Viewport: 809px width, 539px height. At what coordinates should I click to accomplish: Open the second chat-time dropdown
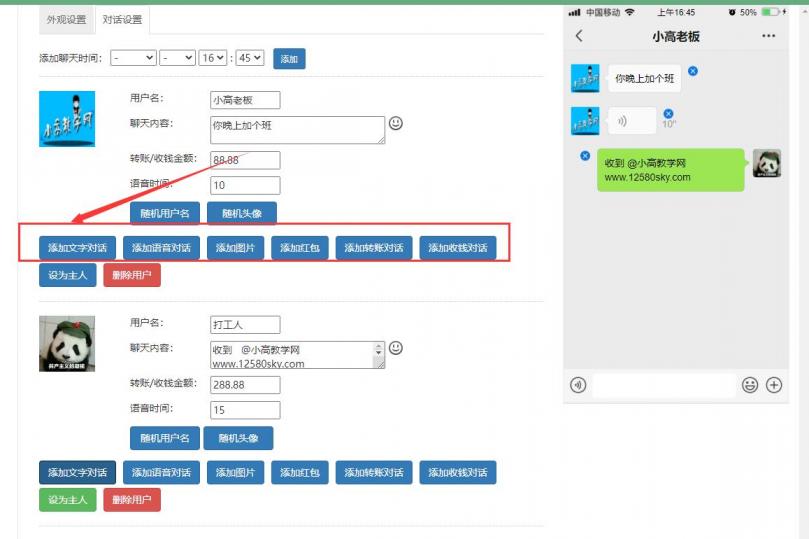[x=177, y=58]
